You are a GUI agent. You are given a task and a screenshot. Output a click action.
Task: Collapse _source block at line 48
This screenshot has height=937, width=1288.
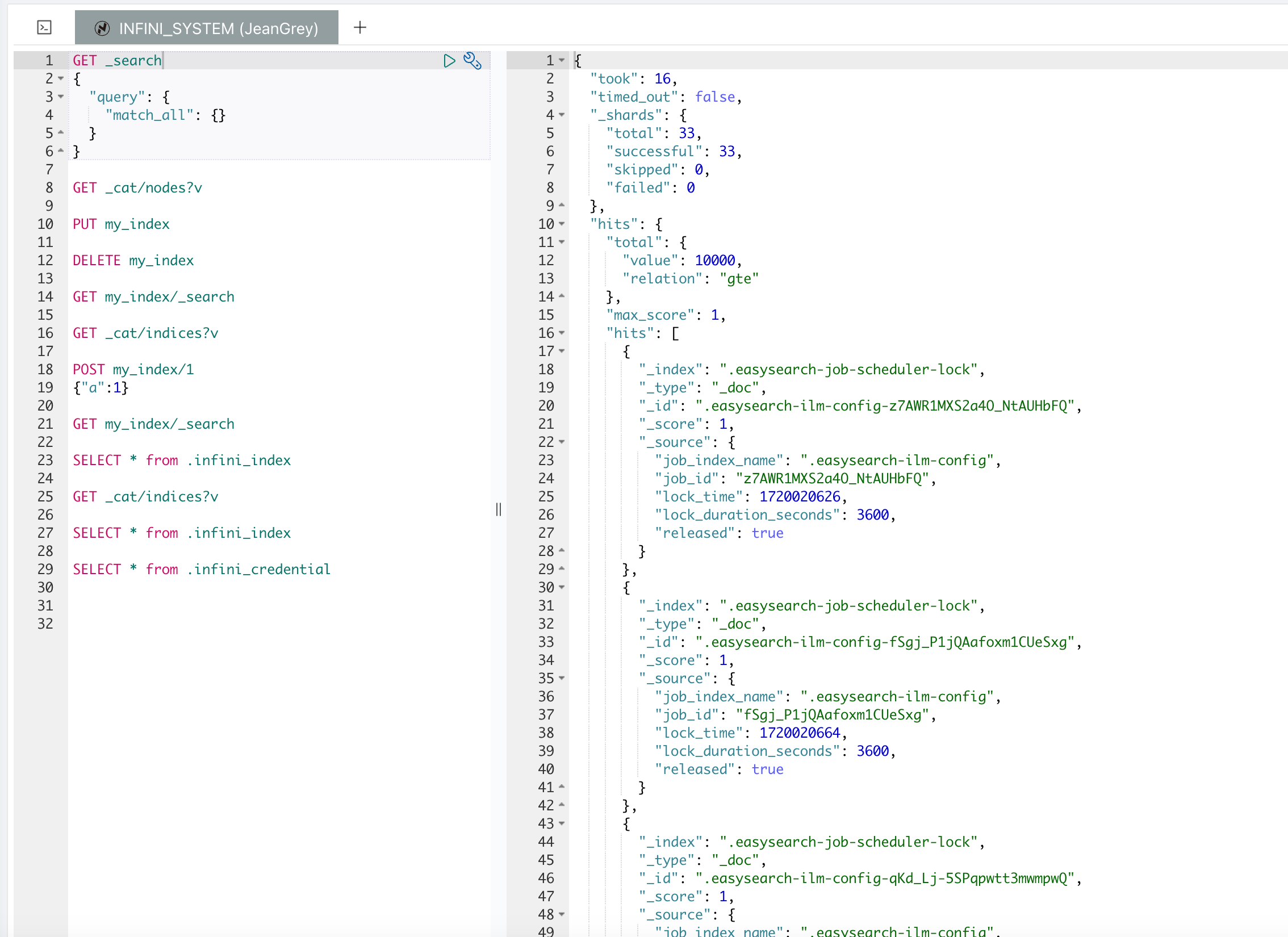coord(562,915)
